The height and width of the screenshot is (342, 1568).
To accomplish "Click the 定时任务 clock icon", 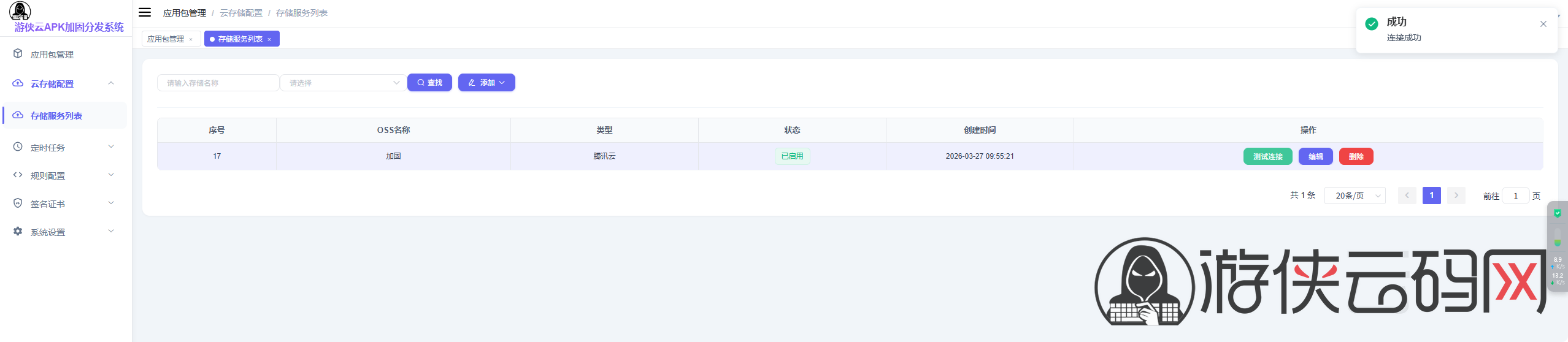I will pos(18,147).
